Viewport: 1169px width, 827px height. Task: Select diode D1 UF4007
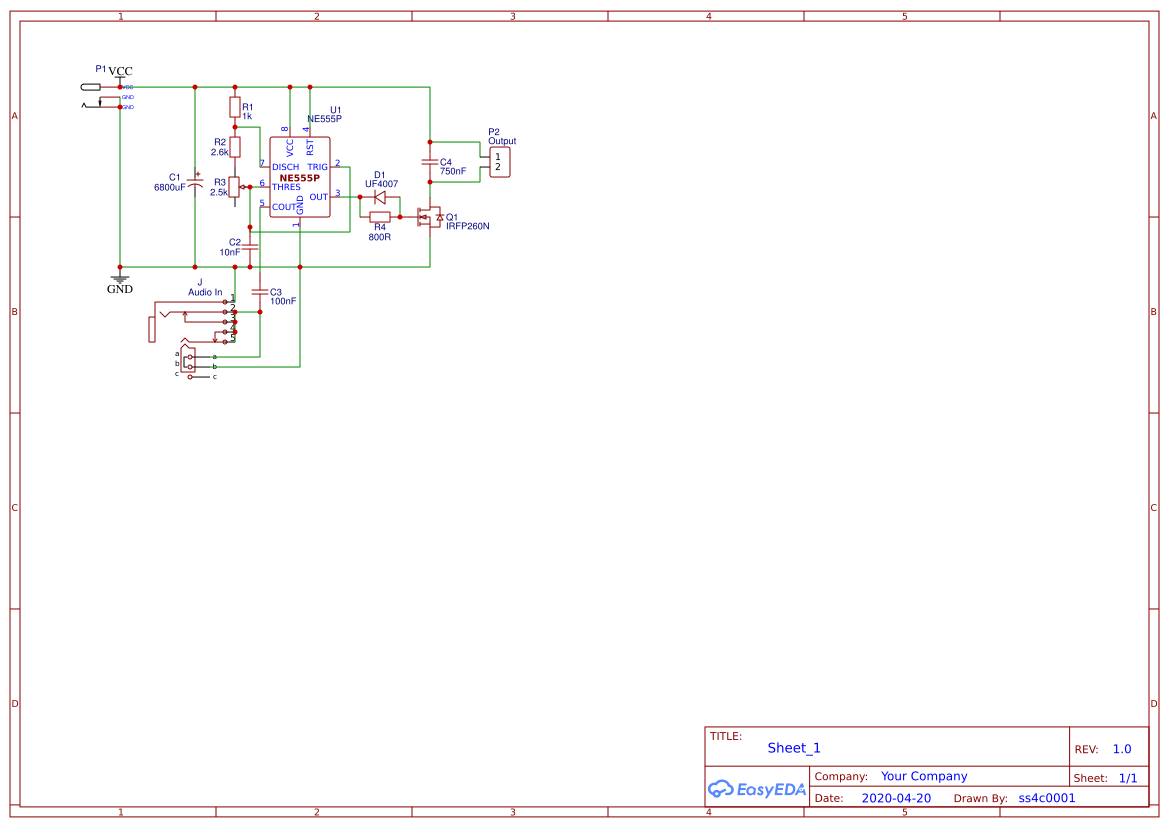[379, 196]
